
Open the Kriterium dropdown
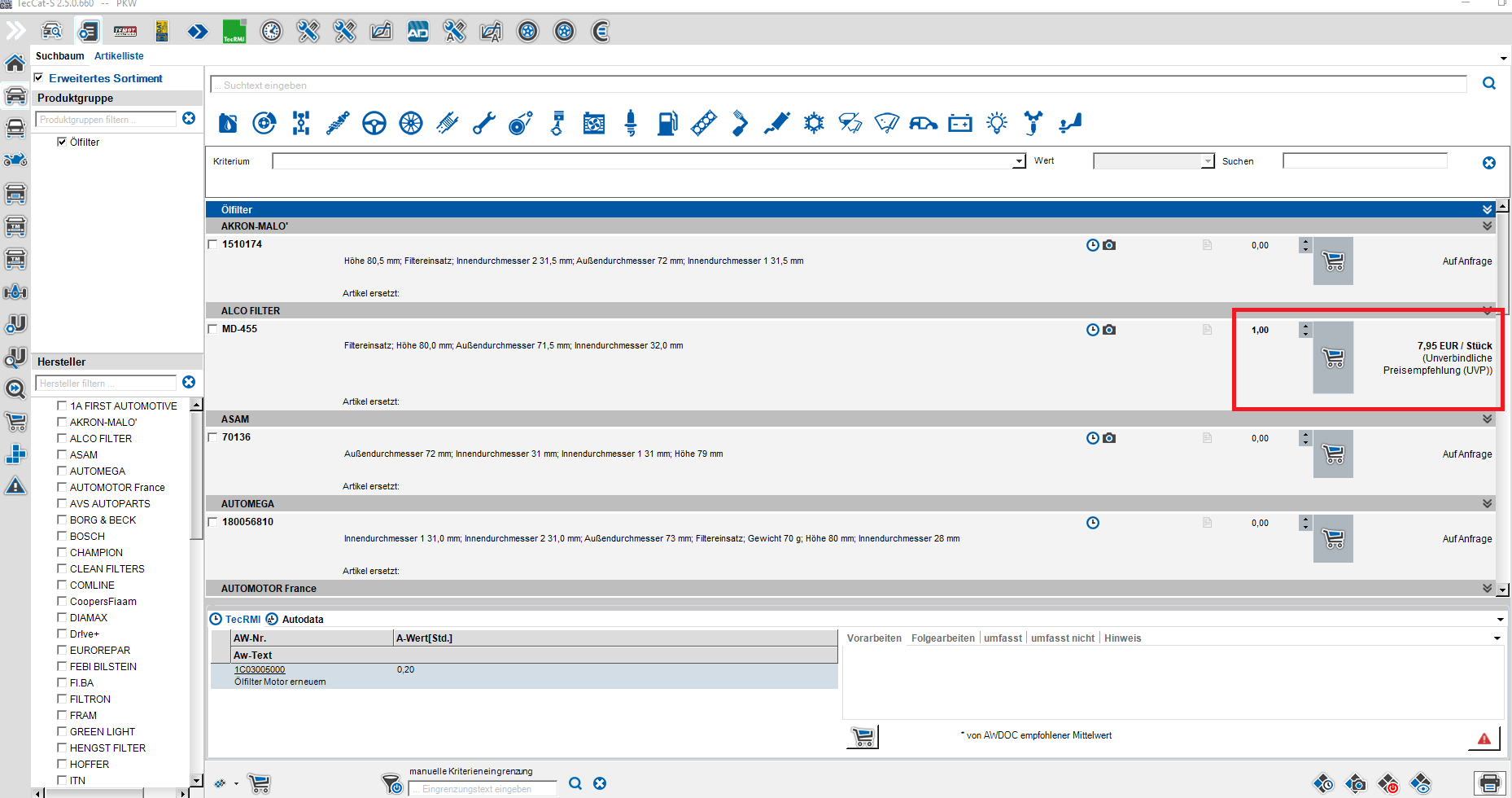[x=1019, y=161]
